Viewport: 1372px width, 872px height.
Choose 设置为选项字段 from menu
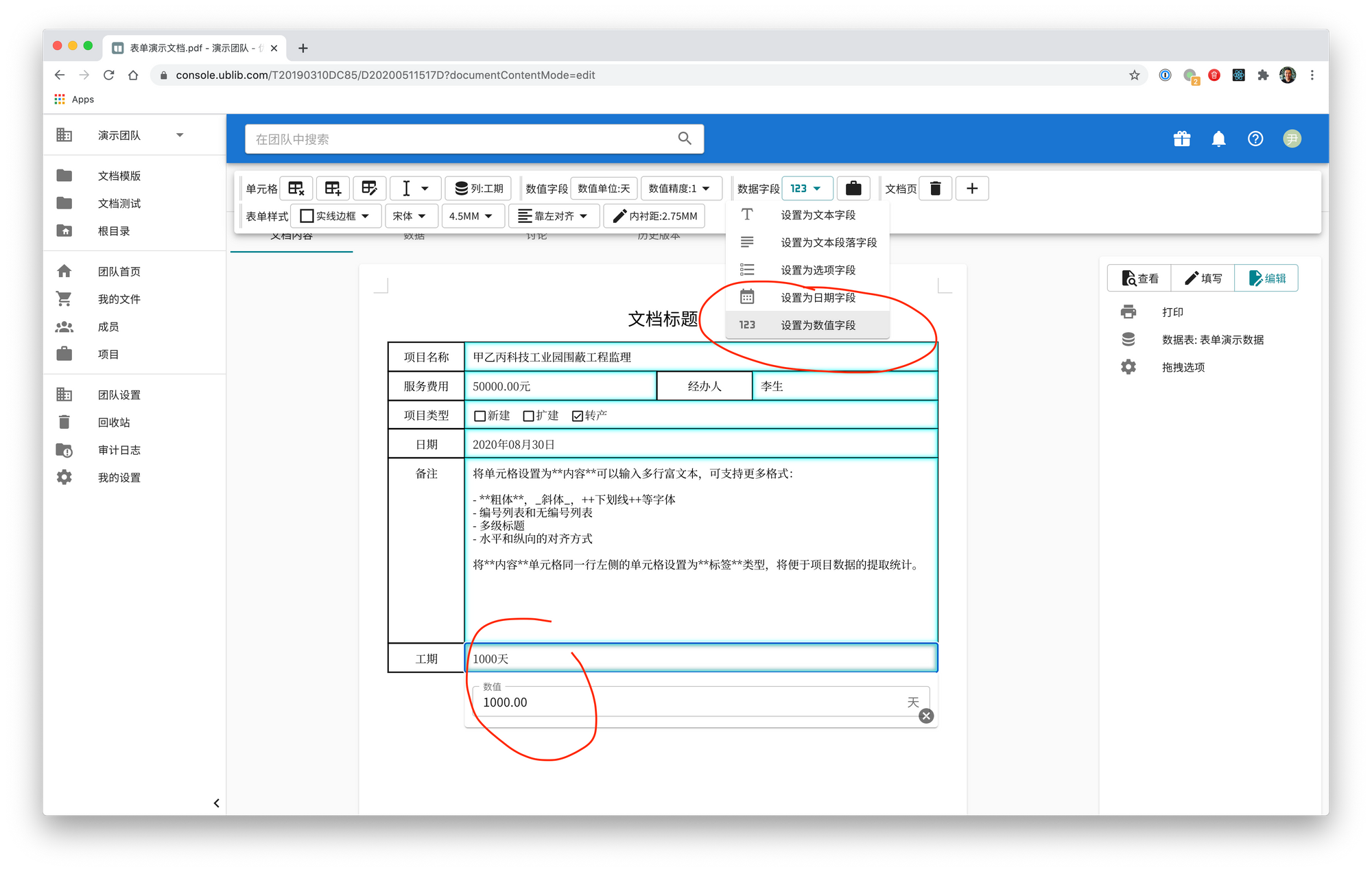[818, 270]
